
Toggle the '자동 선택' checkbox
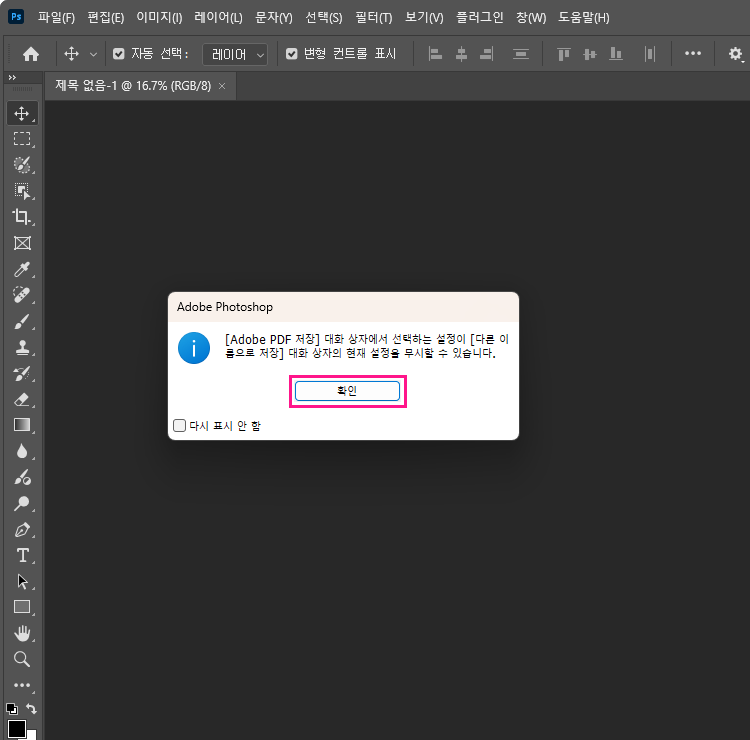point(119,54)
